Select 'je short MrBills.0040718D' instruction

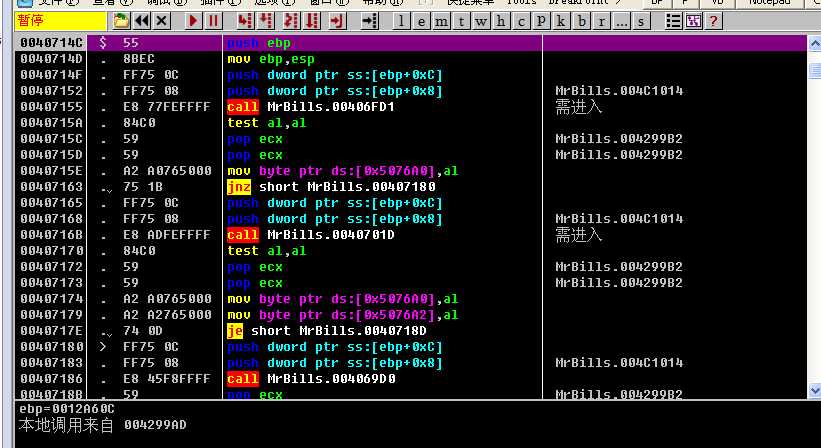327,331
